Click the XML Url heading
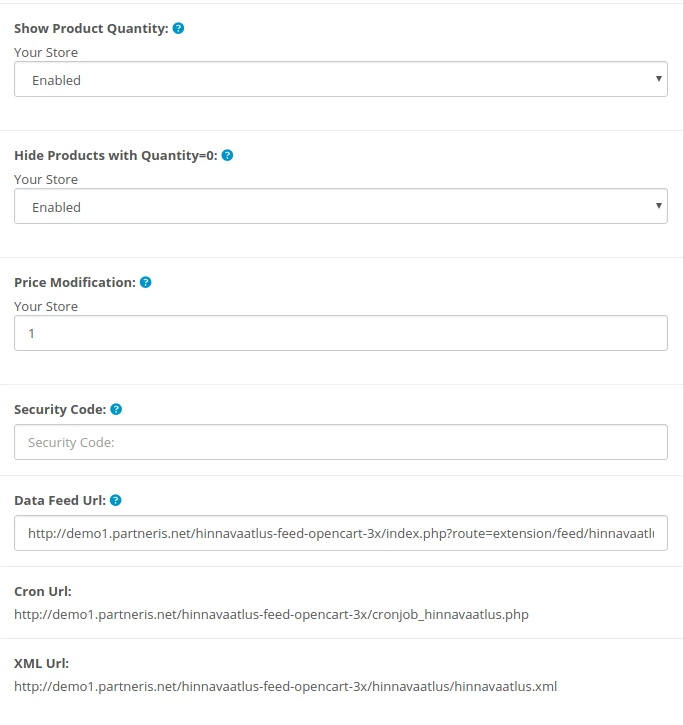684x725 pixels. tap(41, 664)
